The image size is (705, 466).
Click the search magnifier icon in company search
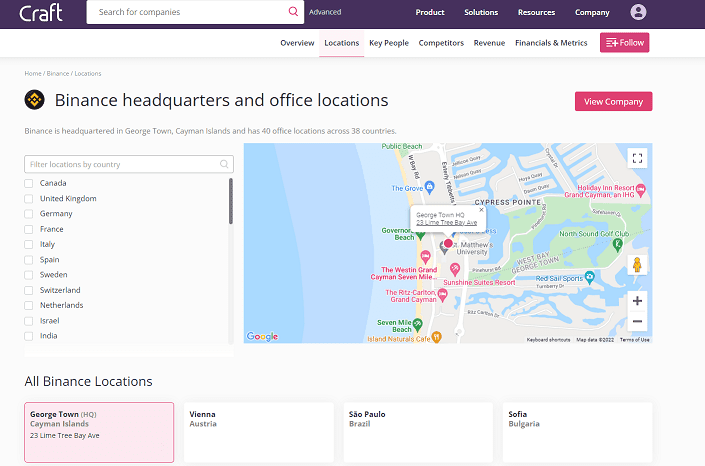pos(293,11)
